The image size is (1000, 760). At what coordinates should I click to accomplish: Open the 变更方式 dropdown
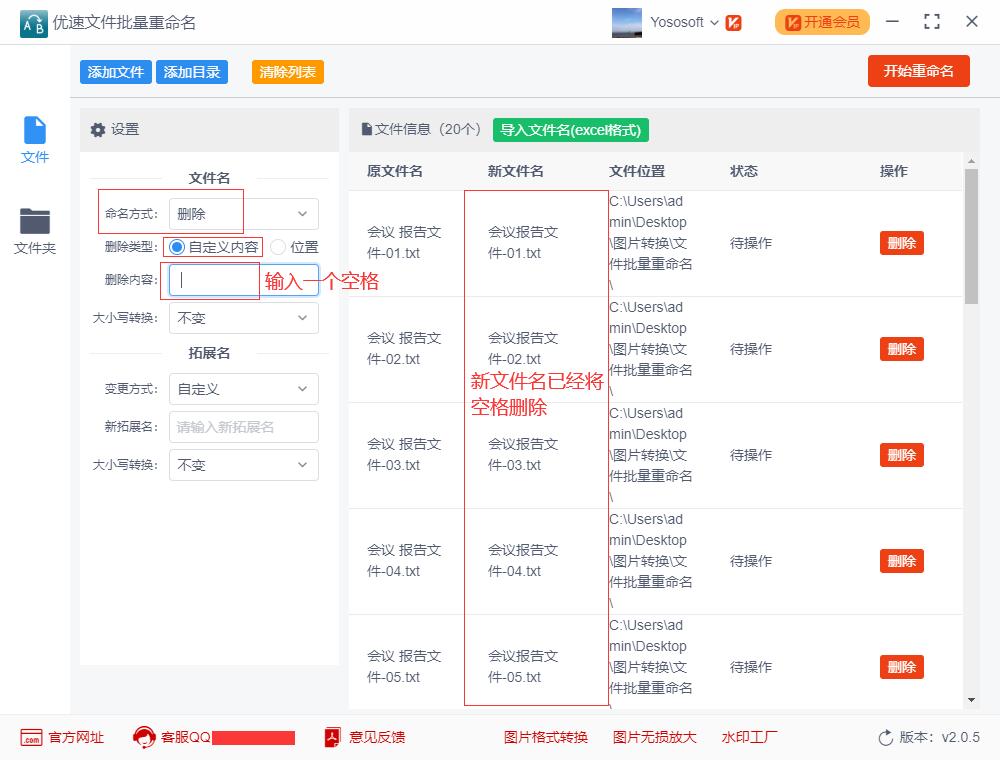point(244,389)
